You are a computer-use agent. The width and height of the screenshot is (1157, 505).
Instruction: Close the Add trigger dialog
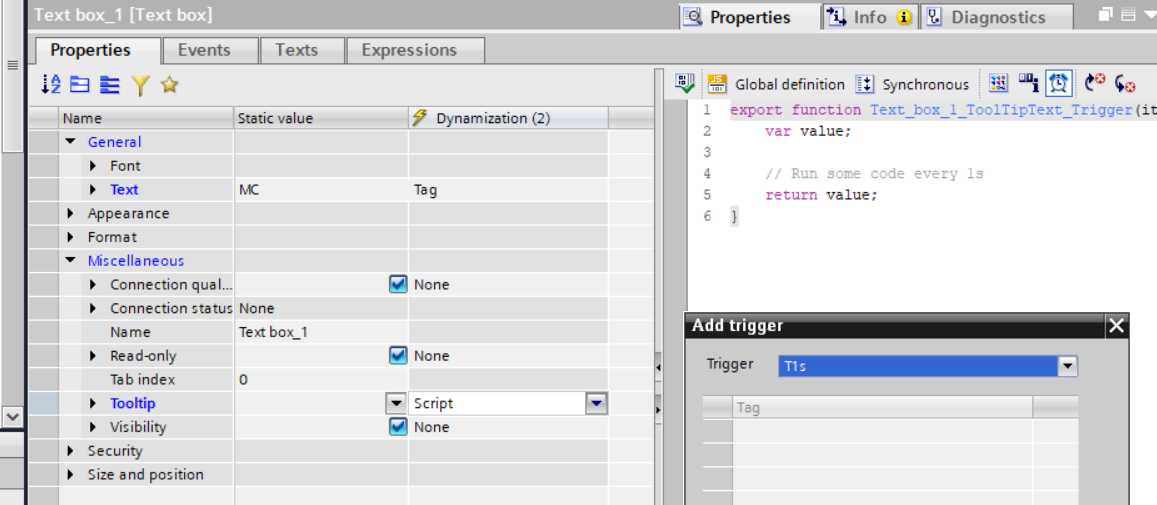point(1116,325)
